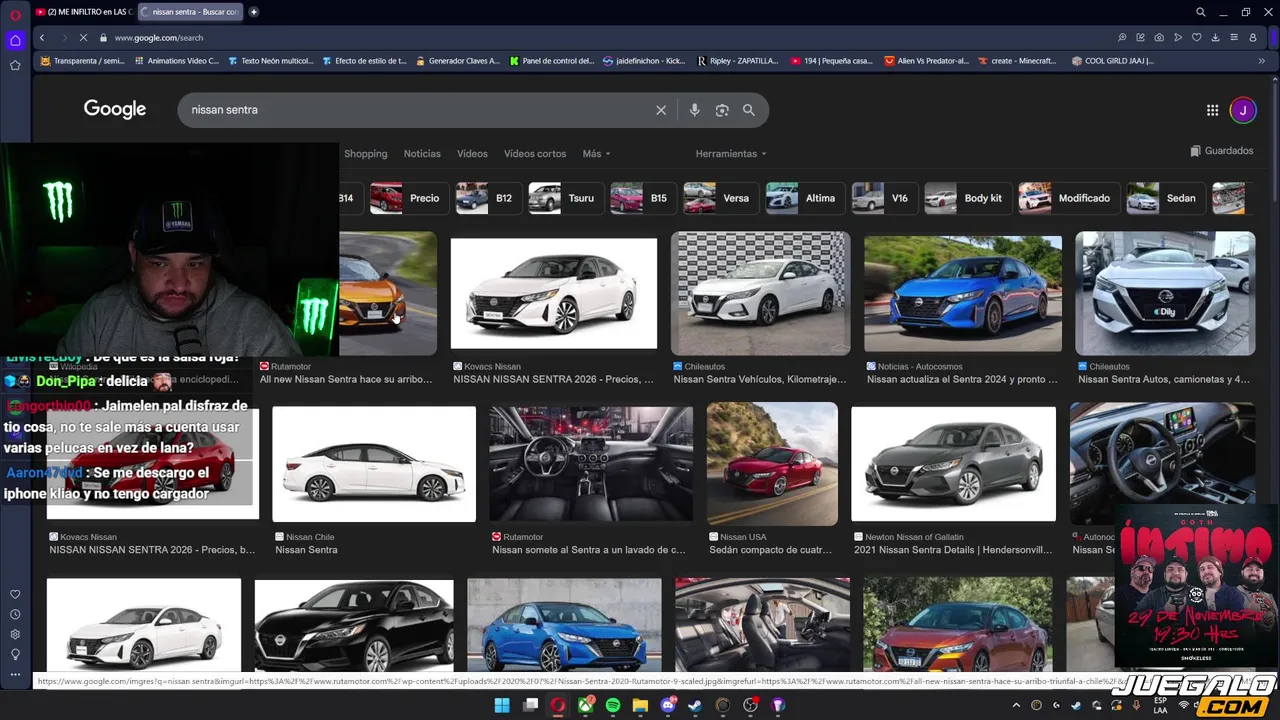Viewport: 1280px width, 720px height.
Task: Open the Guardados saved items link
Action: [1222, 151]
